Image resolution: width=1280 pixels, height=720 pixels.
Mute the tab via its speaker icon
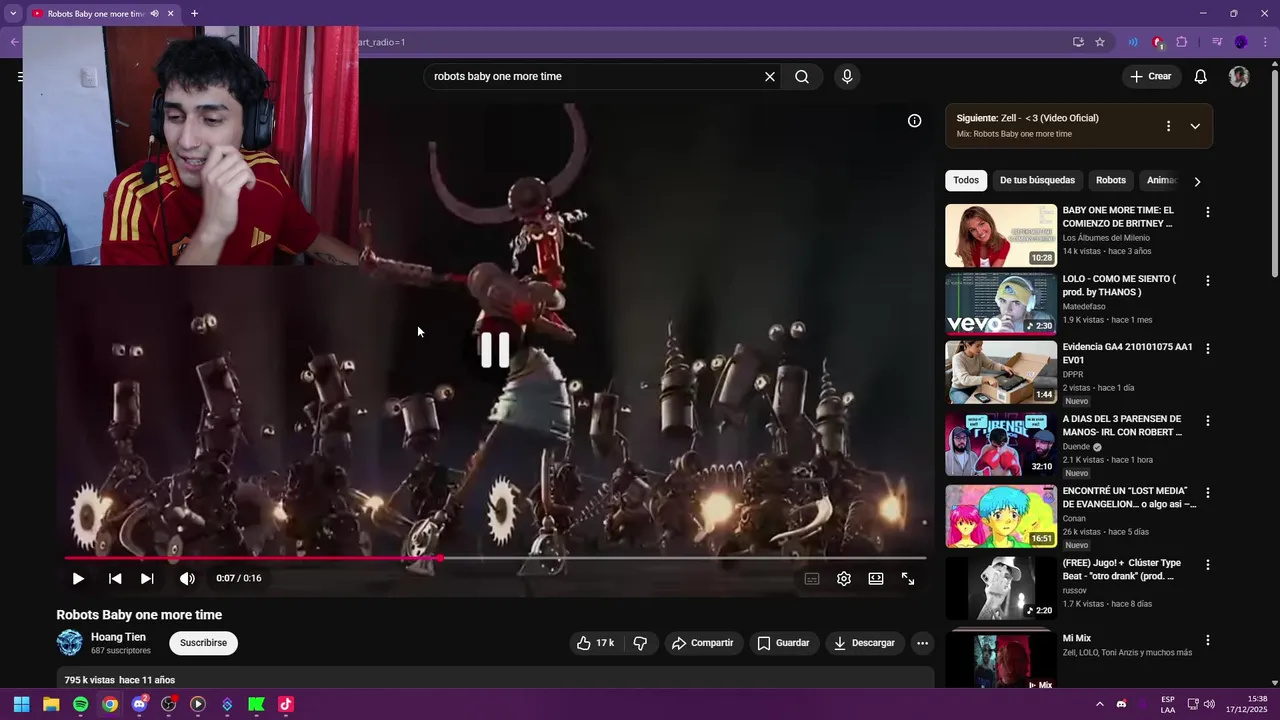154,13
